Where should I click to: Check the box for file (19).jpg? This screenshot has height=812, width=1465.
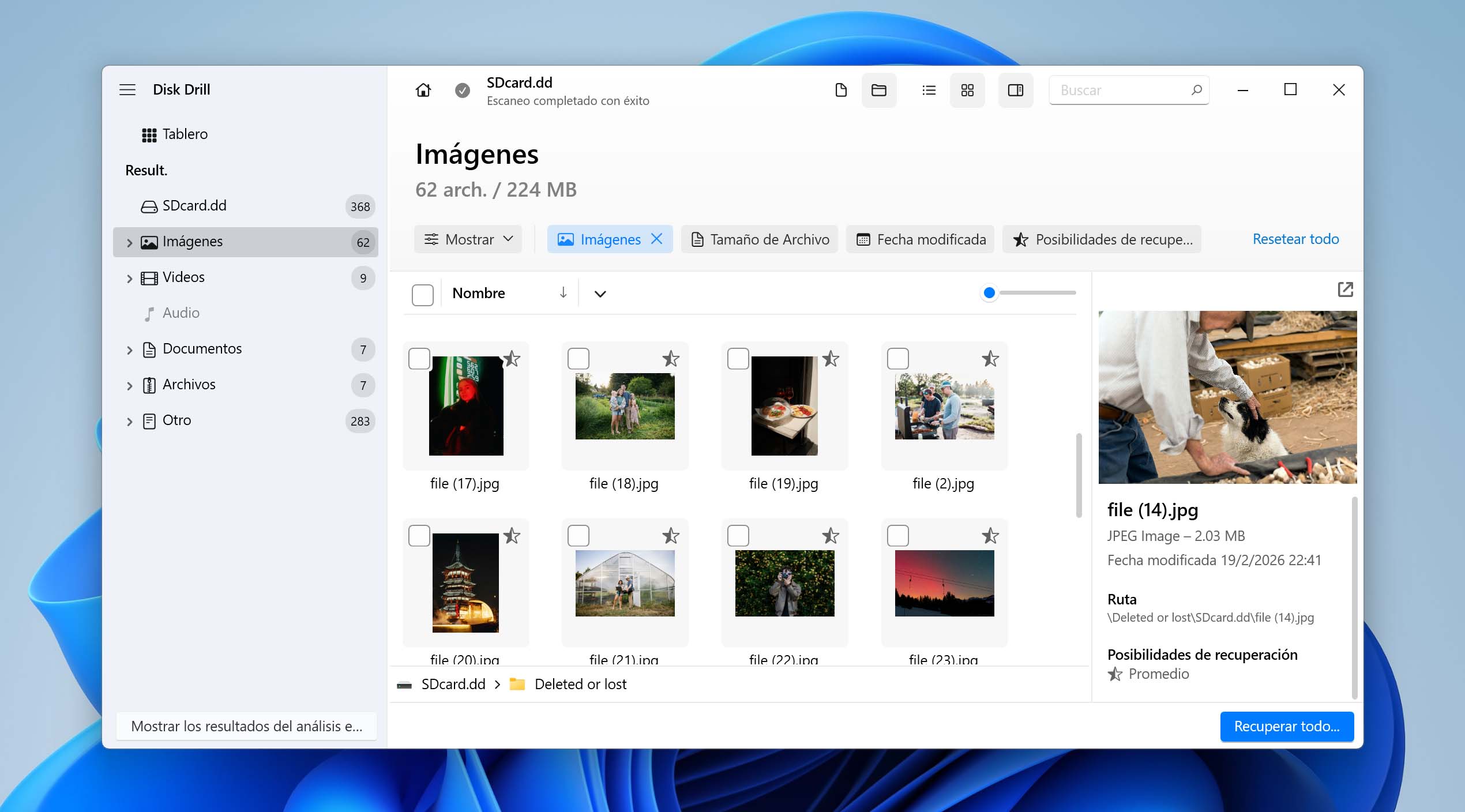point(738,359)
